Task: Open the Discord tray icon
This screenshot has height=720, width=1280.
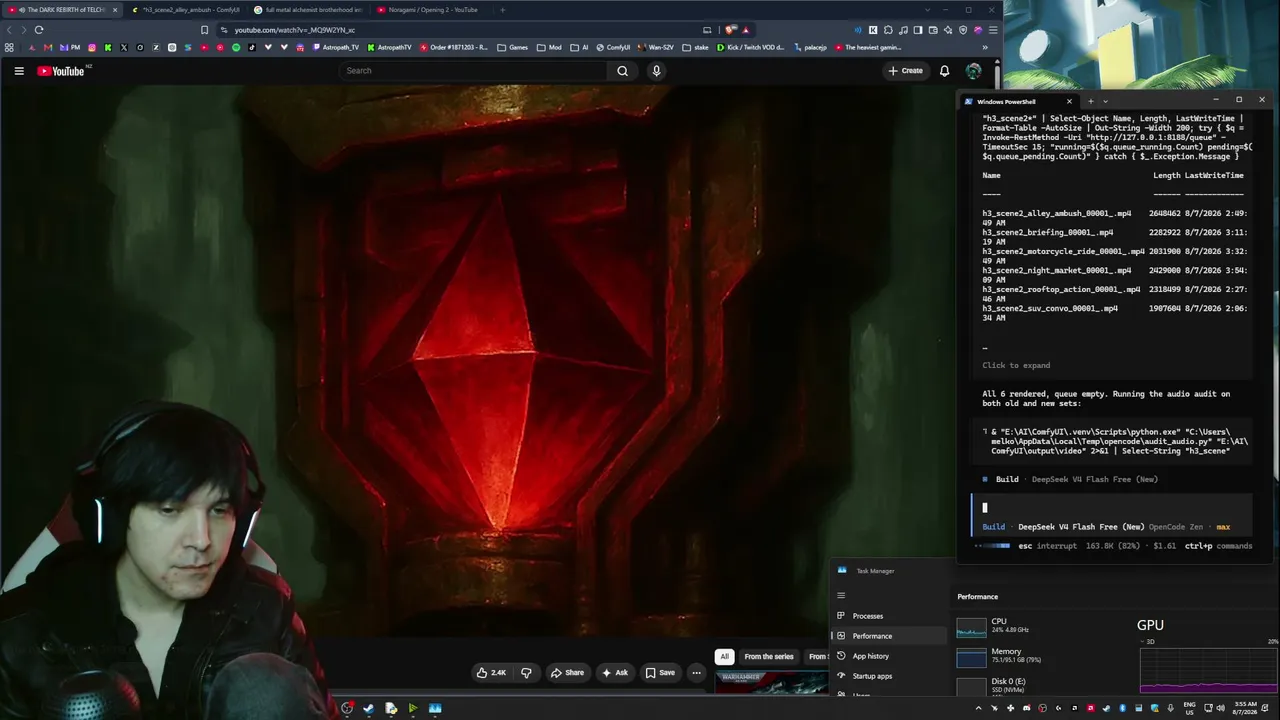Action: [x=1027, y=708]
